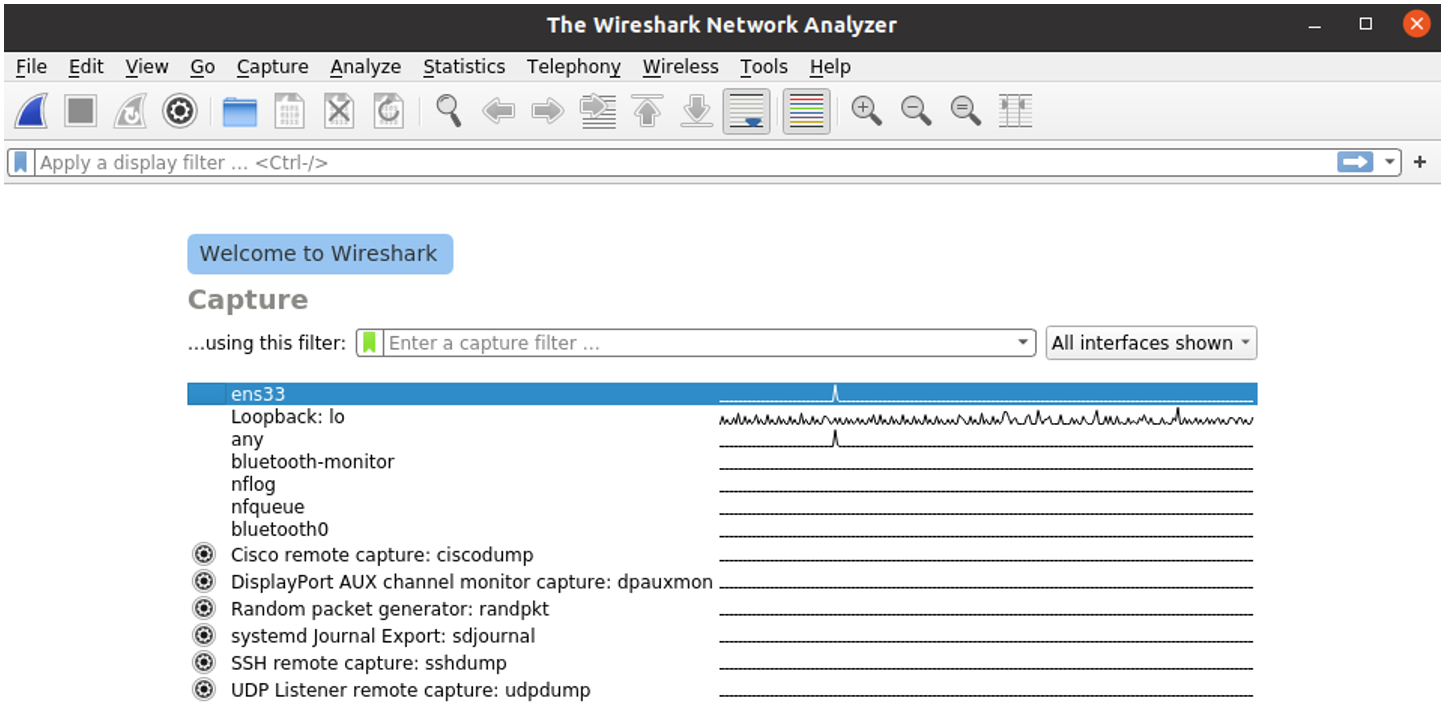The height and width of the screenshot is (715, 1442).
Task: Open sdjournal settings gear icon
Action: click(x=204, y=635)
